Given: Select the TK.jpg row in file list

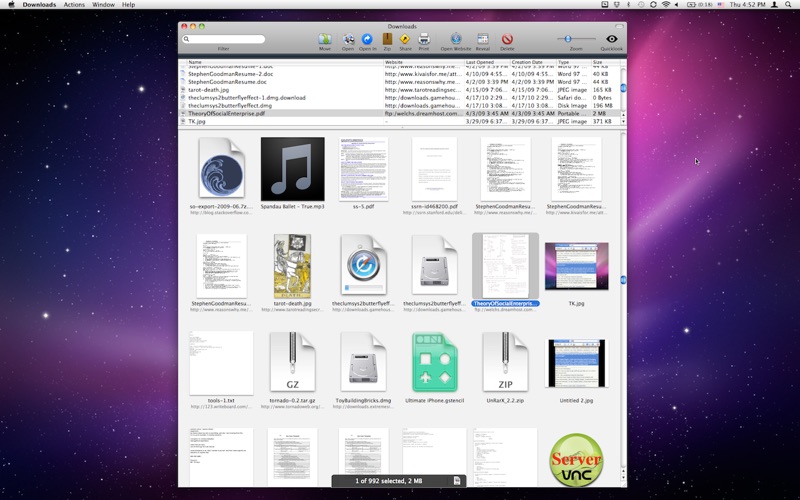Looking at the screenshot, I should coord(197,121).
